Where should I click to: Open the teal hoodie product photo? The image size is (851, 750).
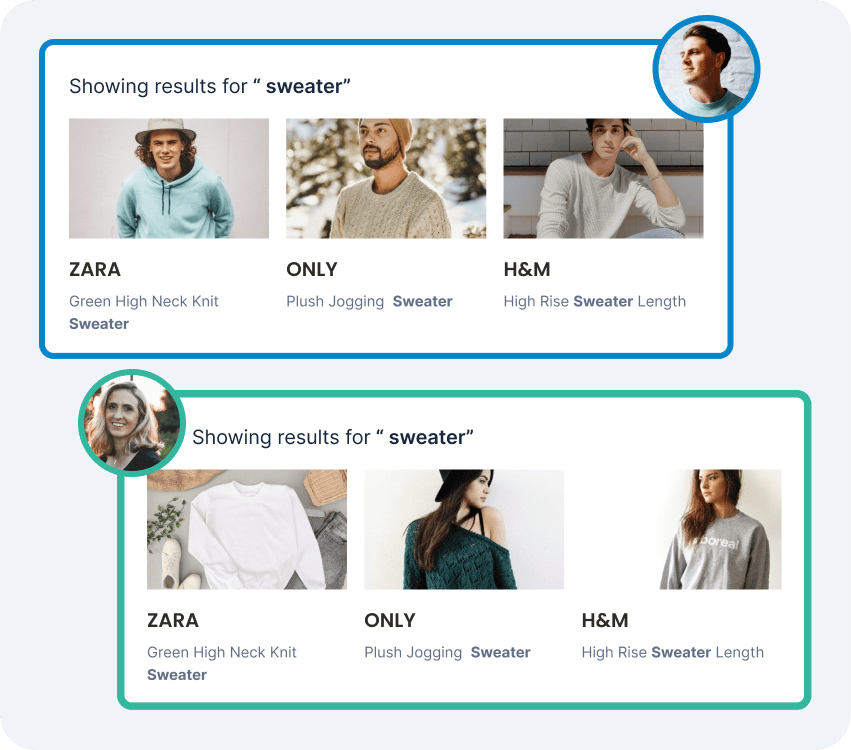(x=169, y=179)
